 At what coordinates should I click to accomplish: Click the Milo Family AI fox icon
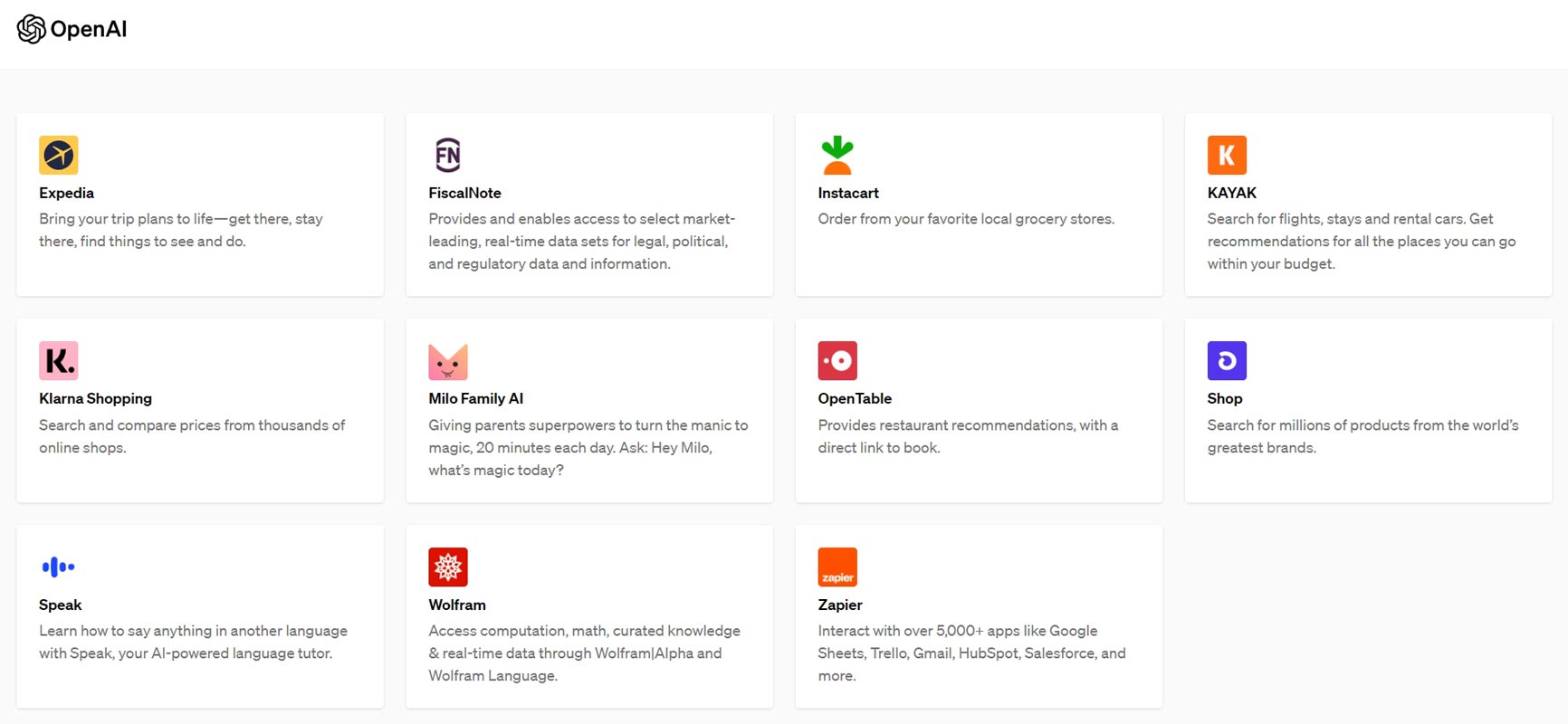pos(448,361)
